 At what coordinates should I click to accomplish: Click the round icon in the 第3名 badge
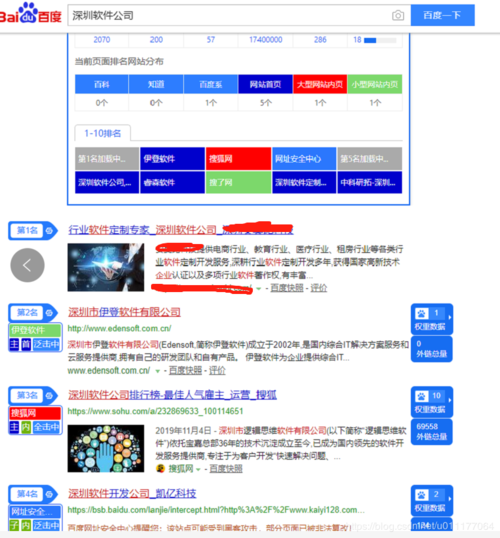coord(49,396)
